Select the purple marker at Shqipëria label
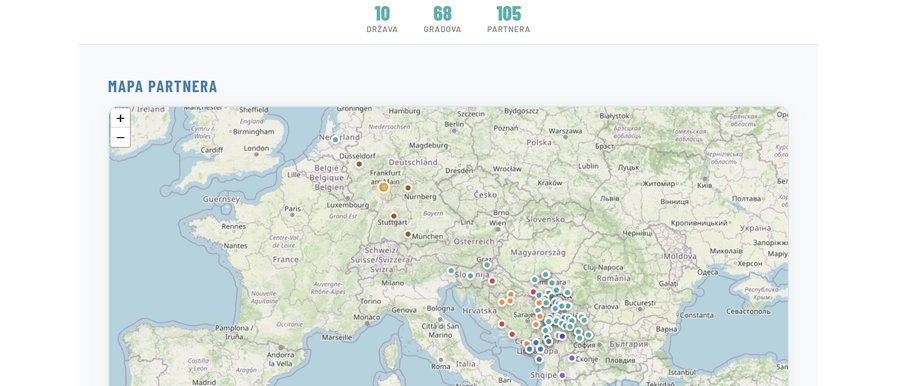This screenshot has width=900, height=386. click(x=562, y=376)
